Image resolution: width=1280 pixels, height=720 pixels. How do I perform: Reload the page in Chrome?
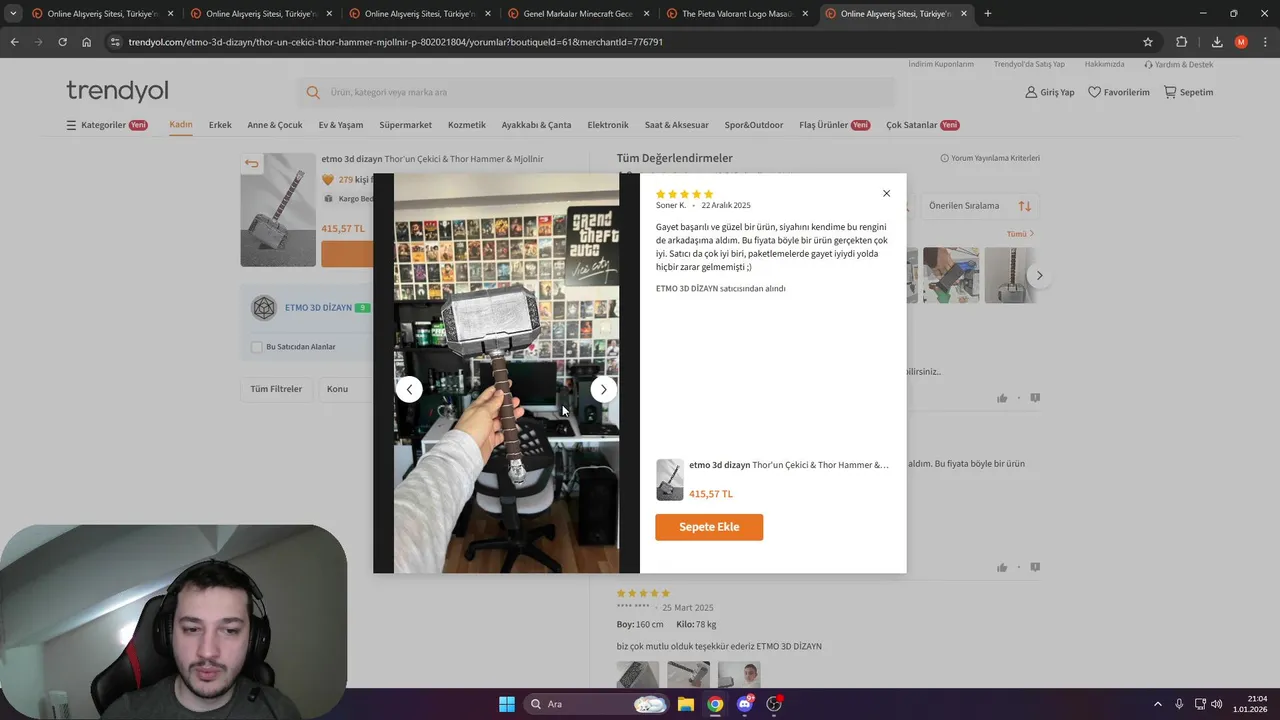click(x=62, y=42)
